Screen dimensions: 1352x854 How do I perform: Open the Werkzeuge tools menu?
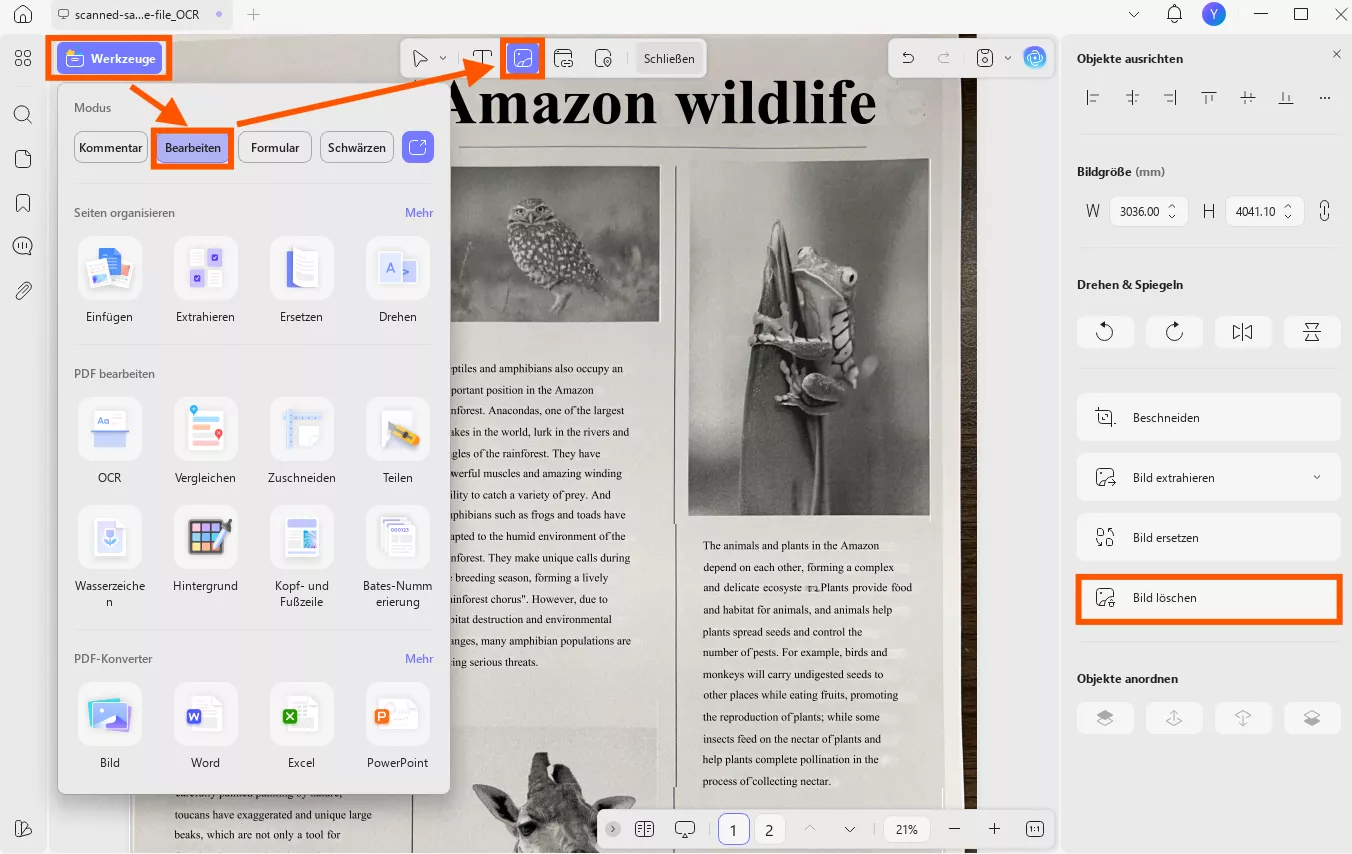click(x=110, y=58)
